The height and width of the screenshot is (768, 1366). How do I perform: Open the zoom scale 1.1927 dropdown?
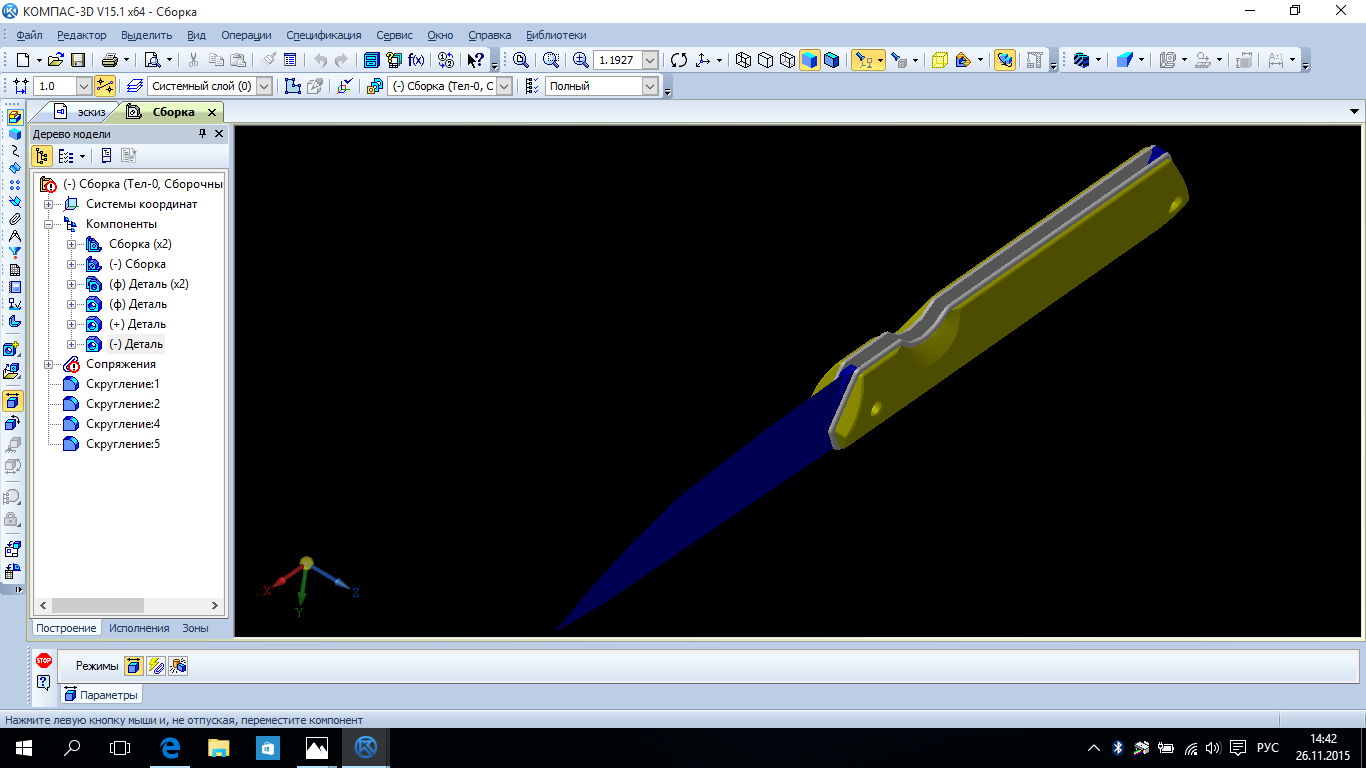650,60
